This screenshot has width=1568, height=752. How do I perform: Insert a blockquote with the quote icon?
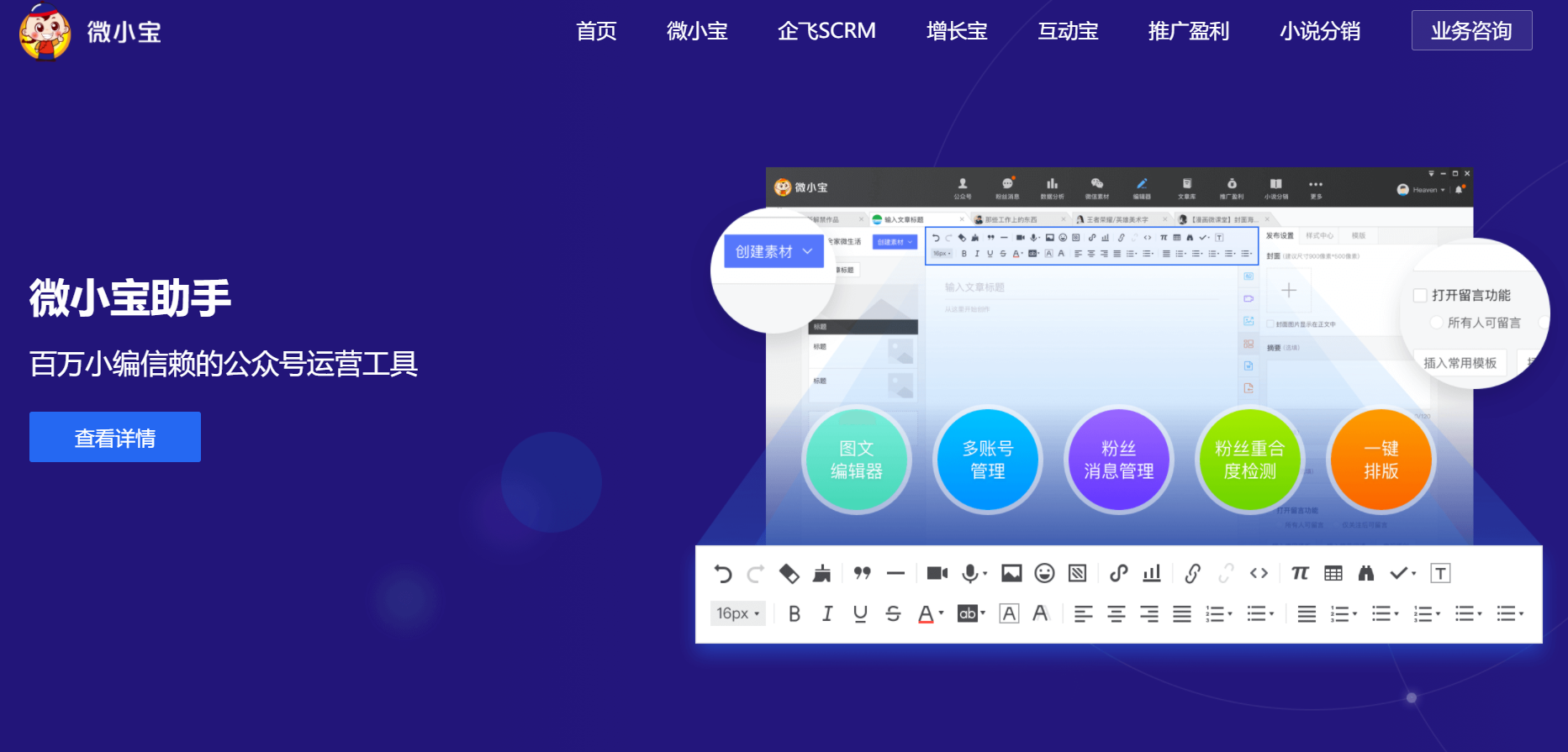862,573
